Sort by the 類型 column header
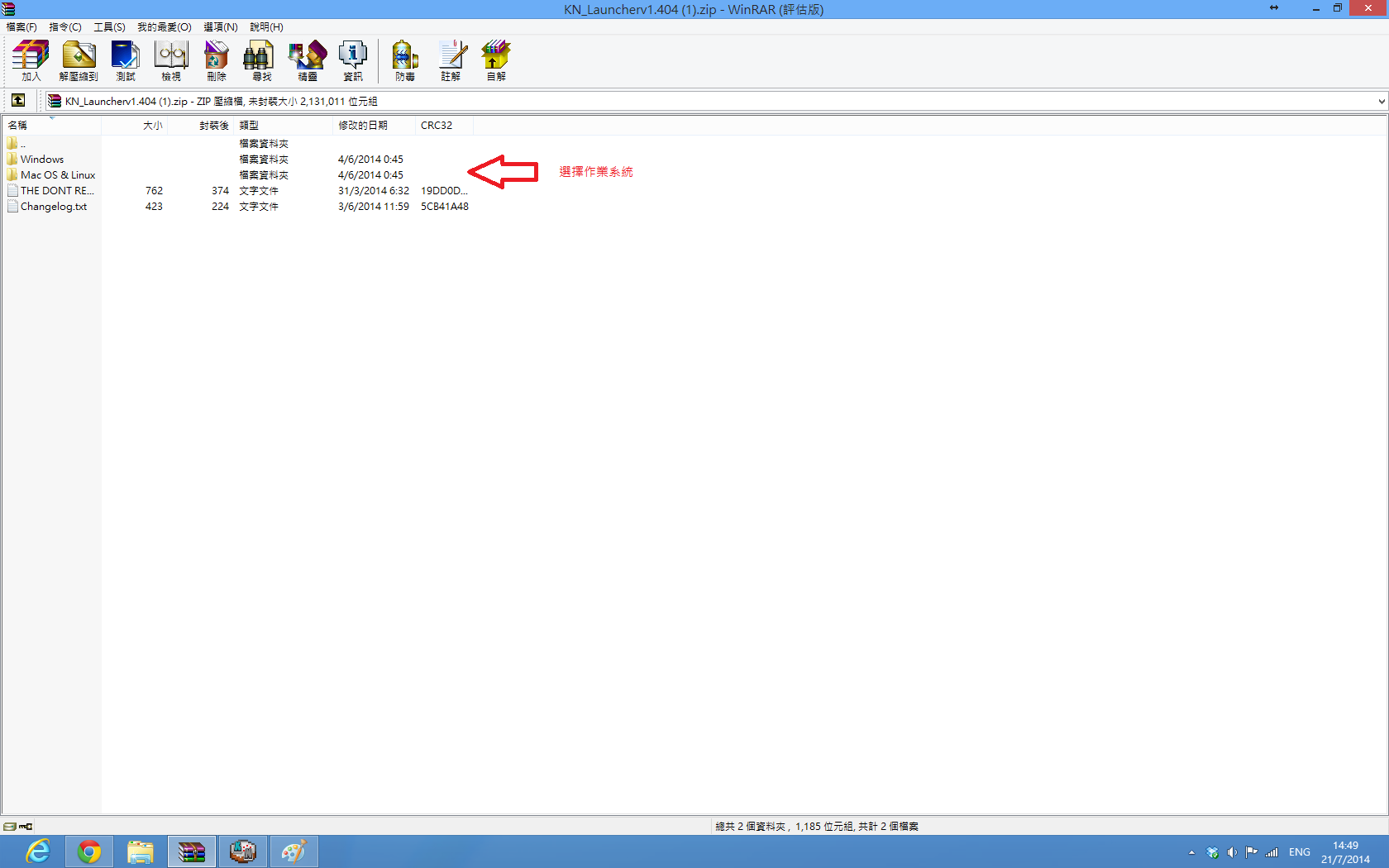1389x868 pixels. 284,126
